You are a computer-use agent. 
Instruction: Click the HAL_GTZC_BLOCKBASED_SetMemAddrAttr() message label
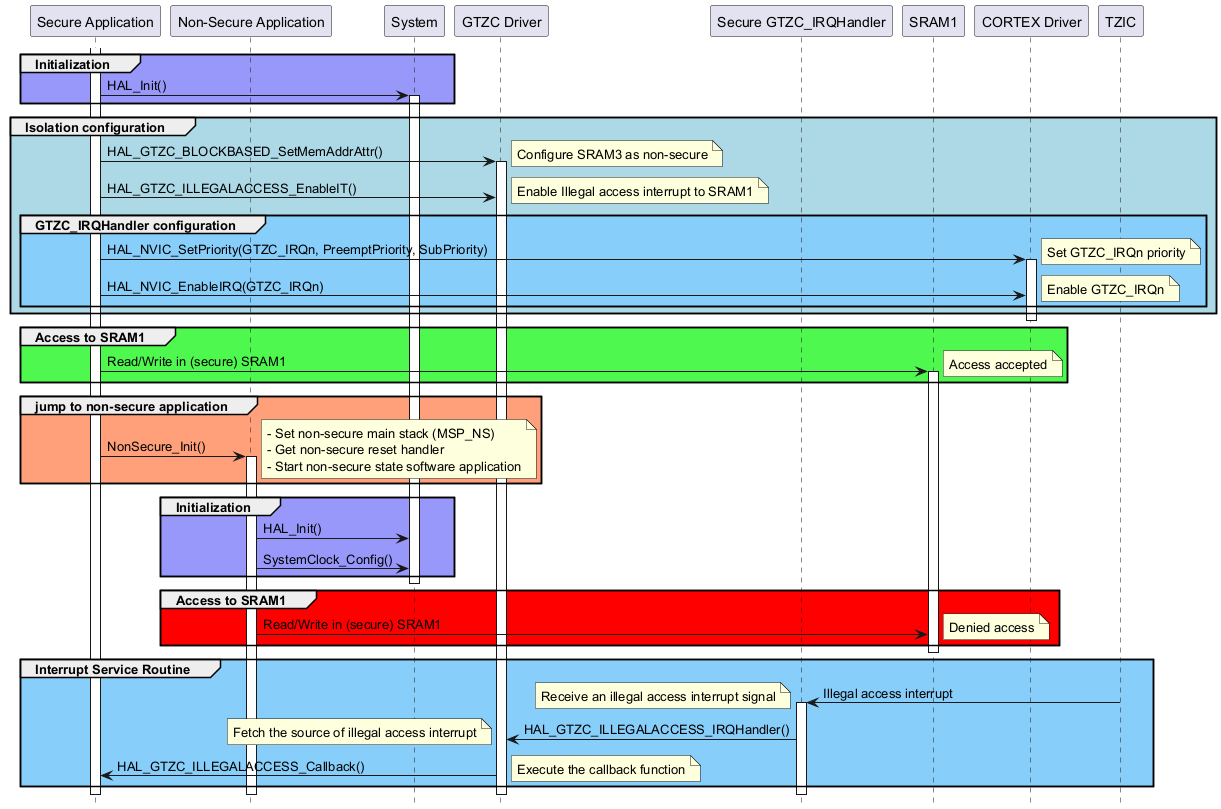coord(244,152)
